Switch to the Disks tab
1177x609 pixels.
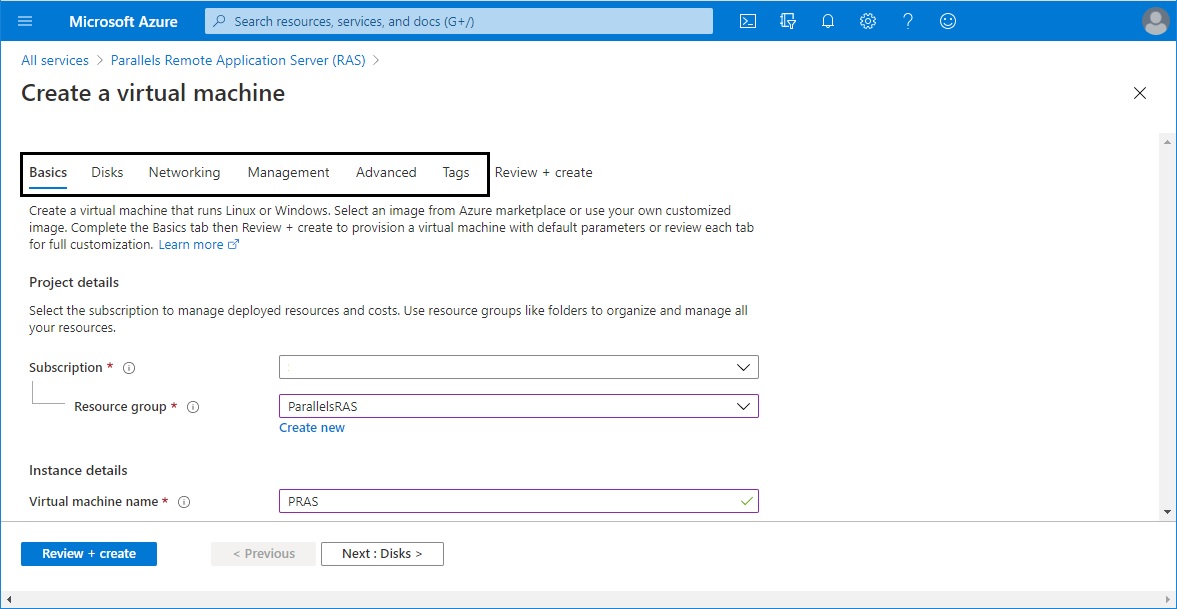tap(106, 172)
